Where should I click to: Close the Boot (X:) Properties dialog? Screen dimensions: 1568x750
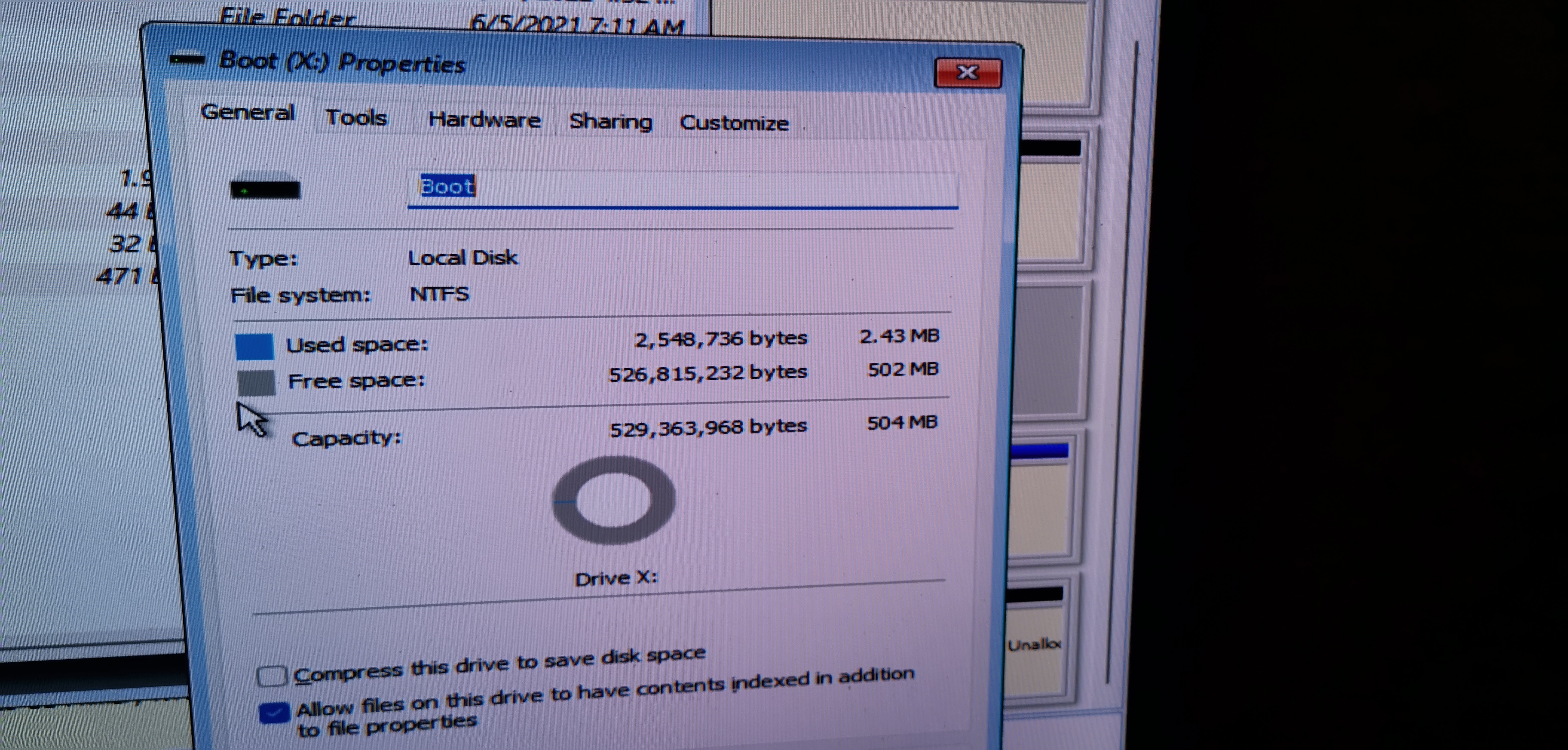pyautogui.click(x=967, y=73)
